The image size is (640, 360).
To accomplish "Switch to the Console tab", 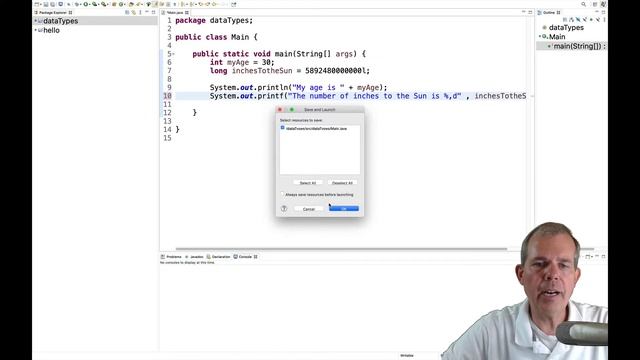I will (245, 257).
